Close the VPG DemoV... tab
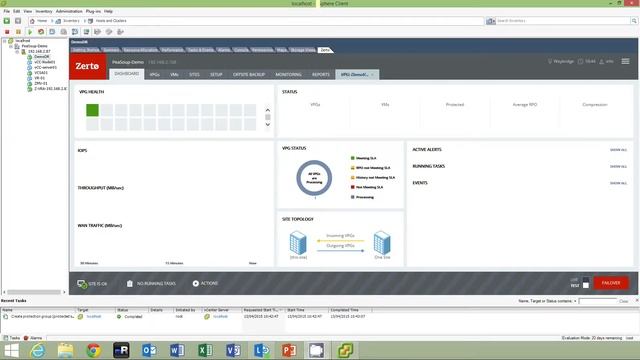Image resolution: width=640 pixels, height=360 pixels. (372, 75)
